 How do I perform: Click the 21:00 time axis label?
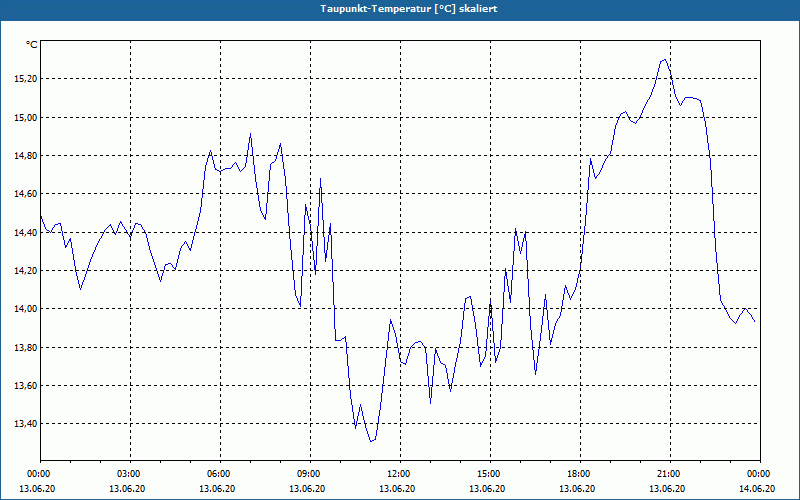[x=670, y=474]
